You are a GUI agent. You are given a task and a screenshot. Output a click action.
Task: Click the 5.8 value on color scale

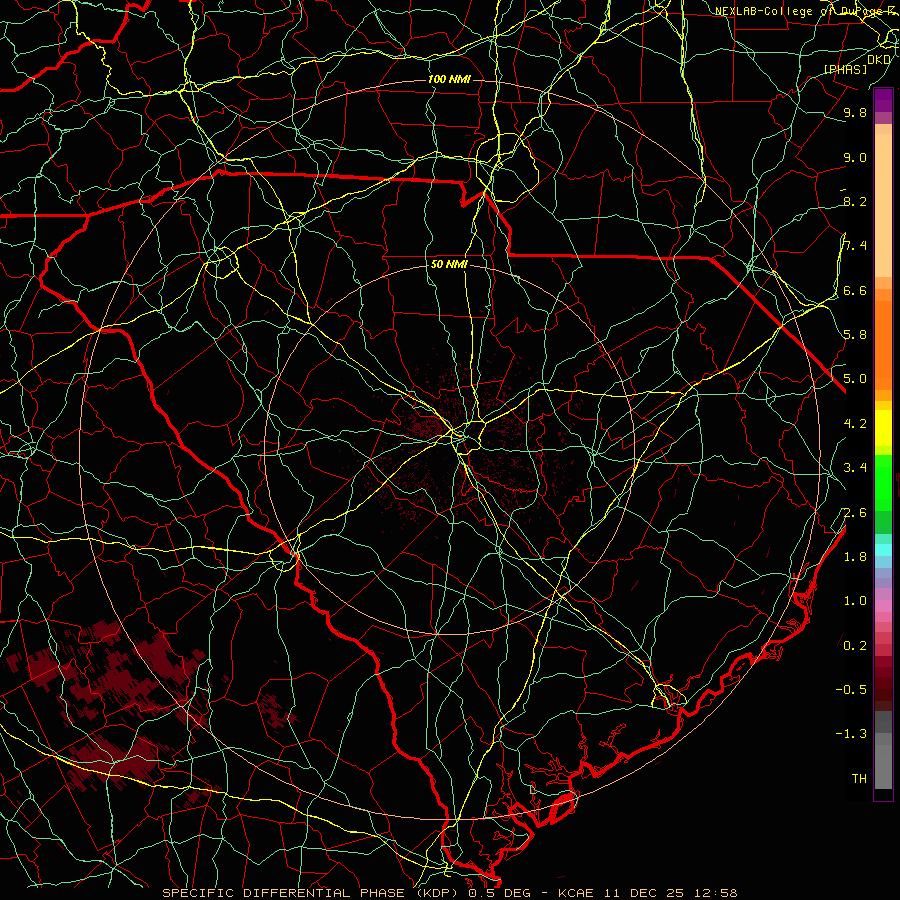point(855,335)
